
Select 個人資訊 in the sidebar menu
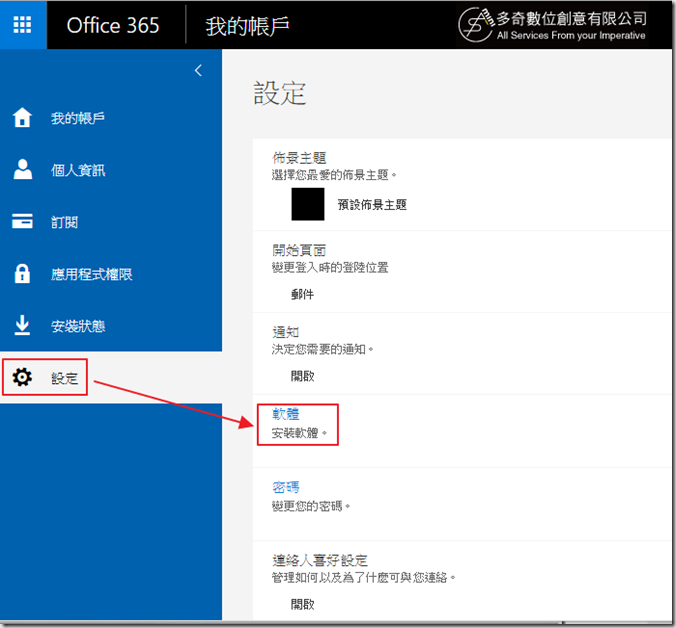tap(78, 170)
